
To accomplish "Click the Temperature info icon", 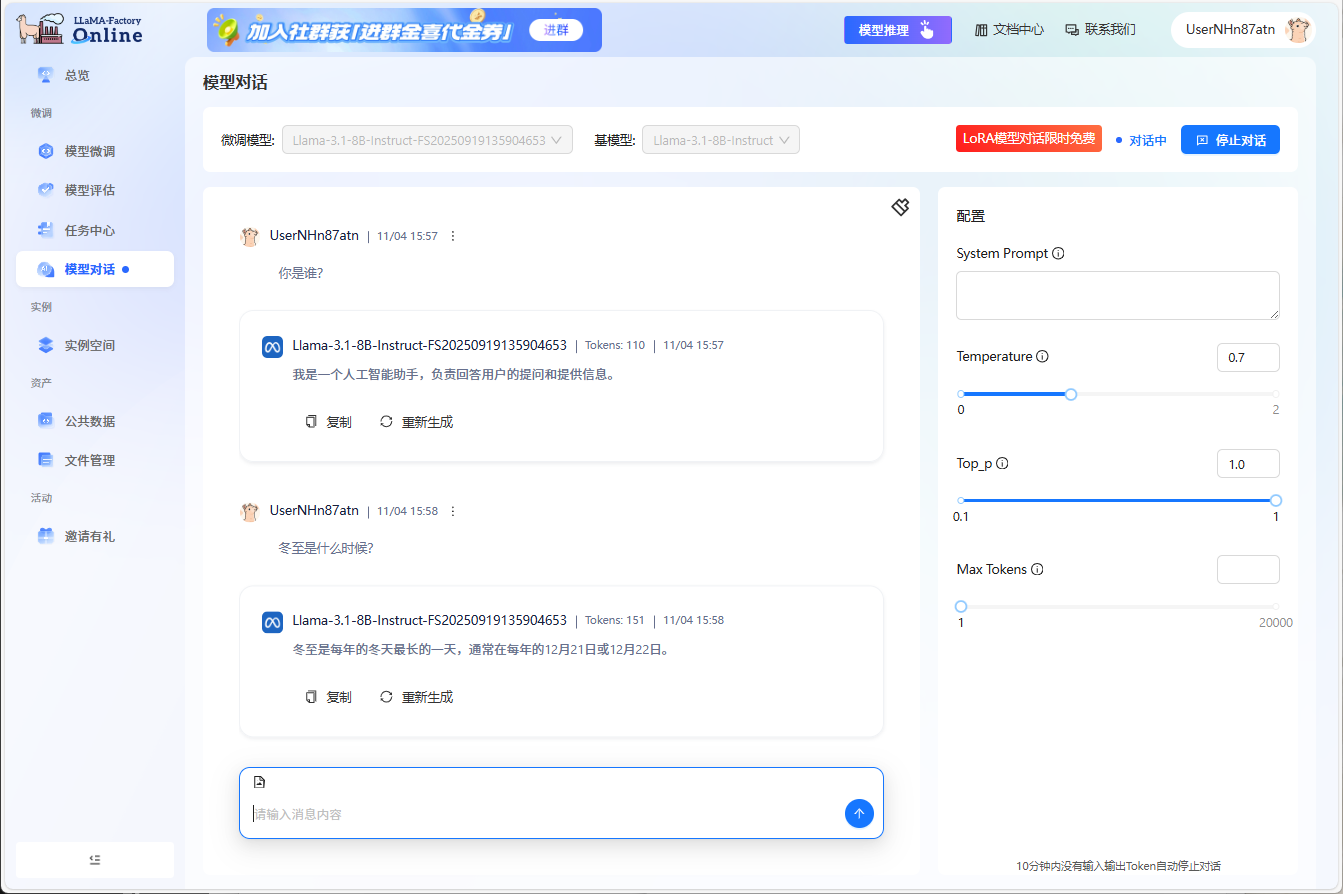I will click(1043, 356).
